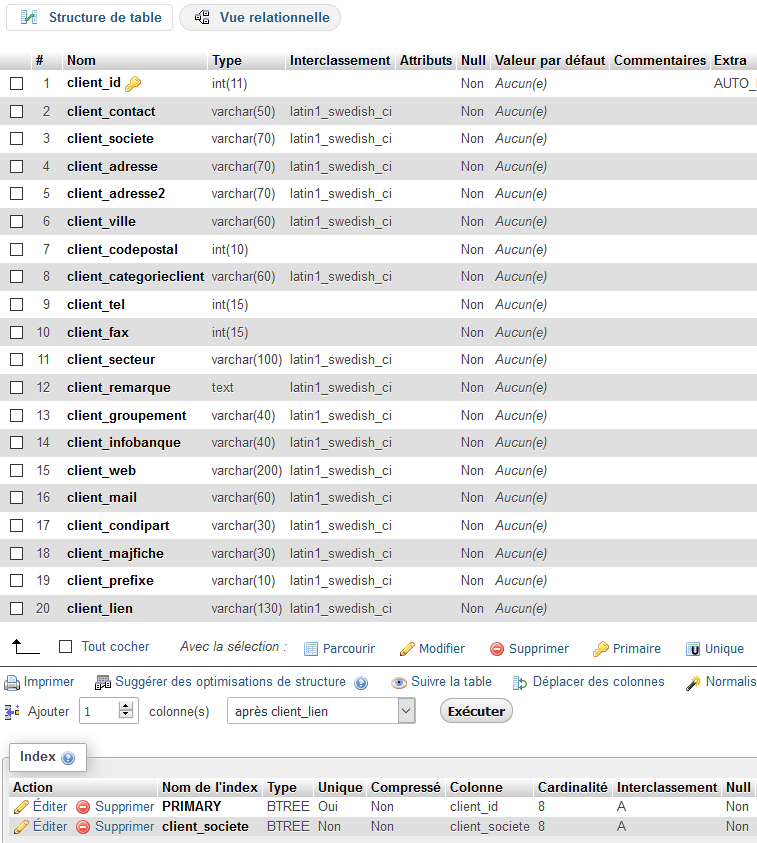Viewport: 757px width, 843px height.
Task: Tick the checkbox for client_ville
Action: pyautogui.click(x=16, y=222)
